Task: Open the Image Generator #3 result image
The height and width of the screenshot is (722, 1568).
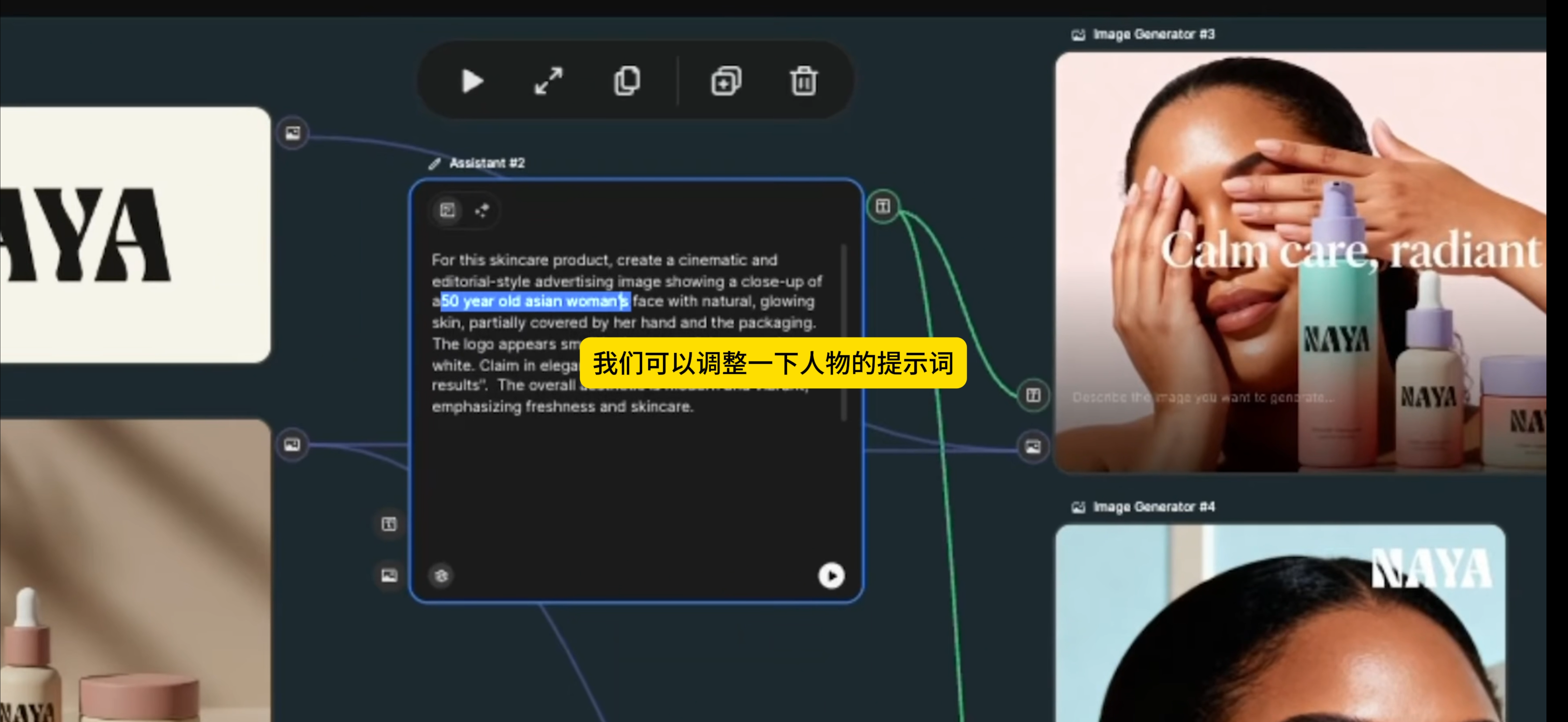Action: pos(1300,262)
